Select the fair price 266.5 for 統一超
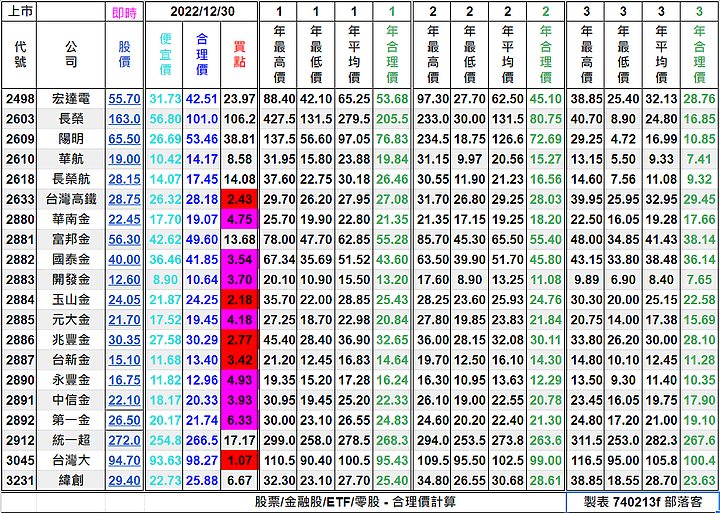Screen dimensions: 720x513 coord(202,440)
